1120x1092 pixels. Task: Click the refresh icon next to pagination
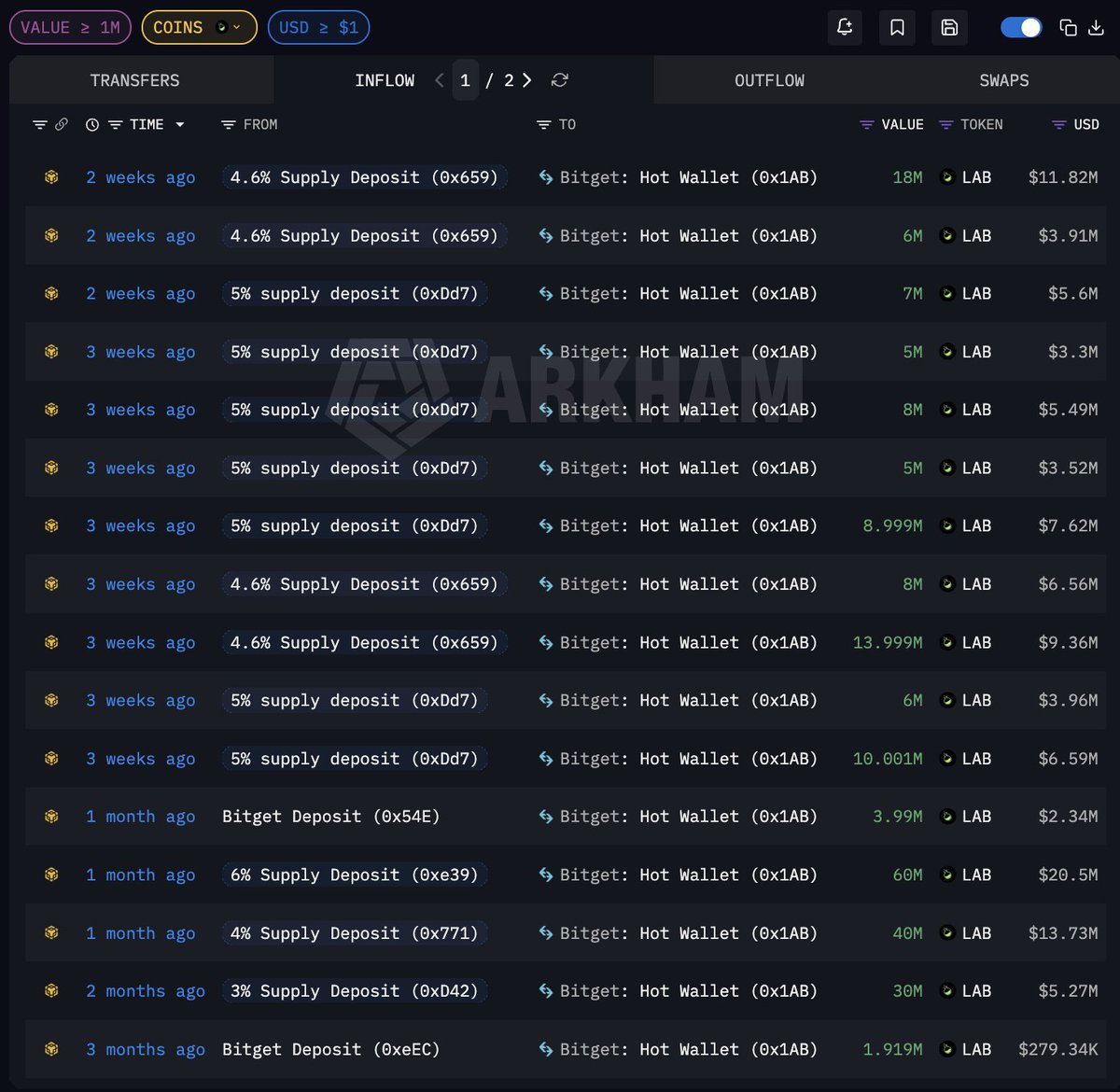pos(560,80)
